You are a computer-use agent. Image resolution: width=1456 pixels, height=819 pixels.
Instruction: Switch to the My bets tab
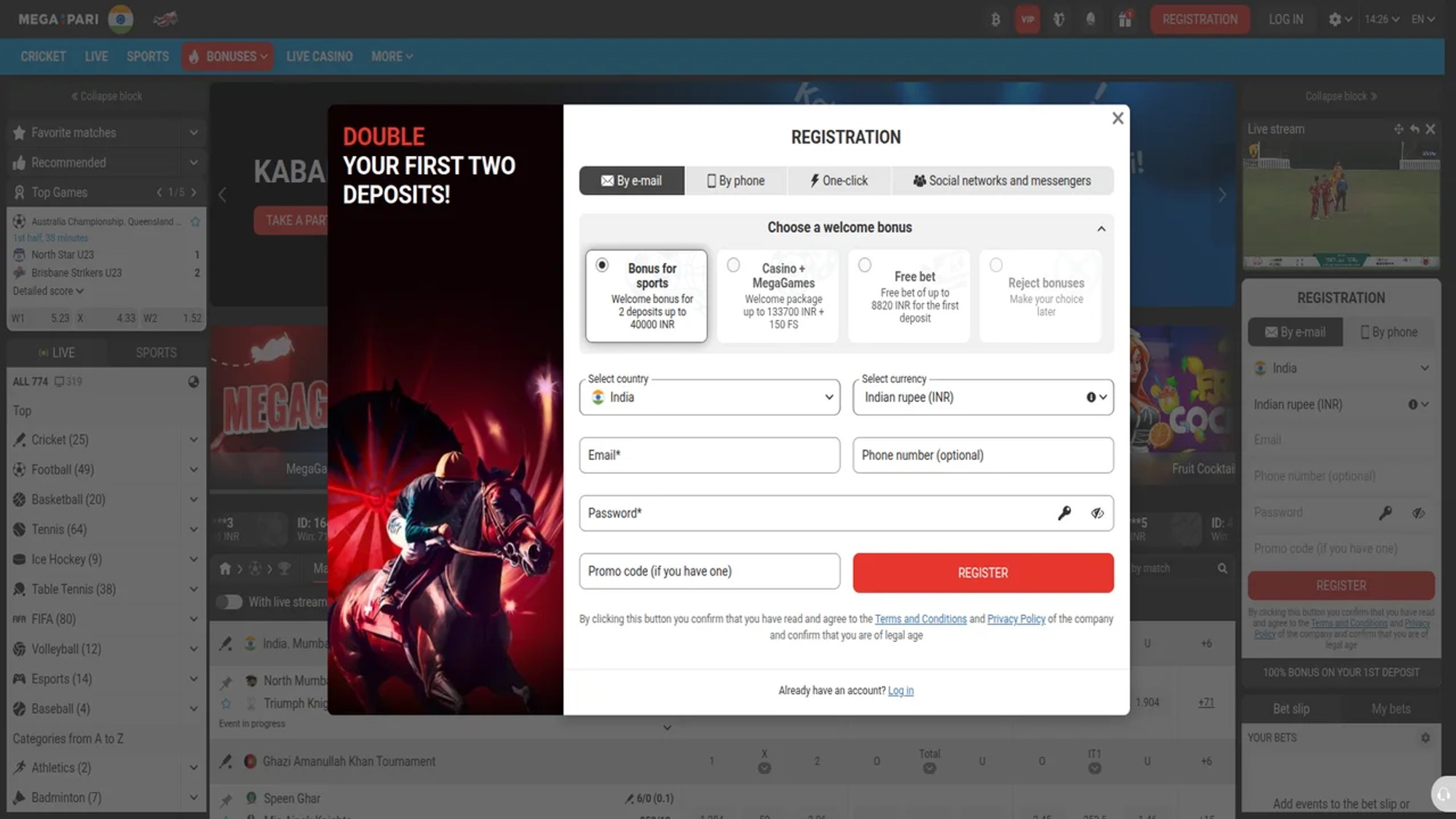pyautogui.click(x=1391, y=708)
